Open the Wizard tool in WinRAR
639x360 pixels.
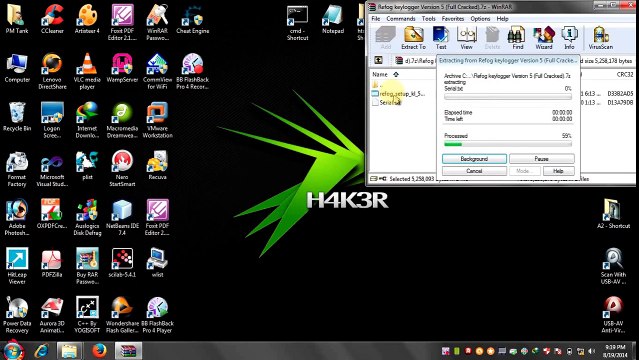point(544,38)
